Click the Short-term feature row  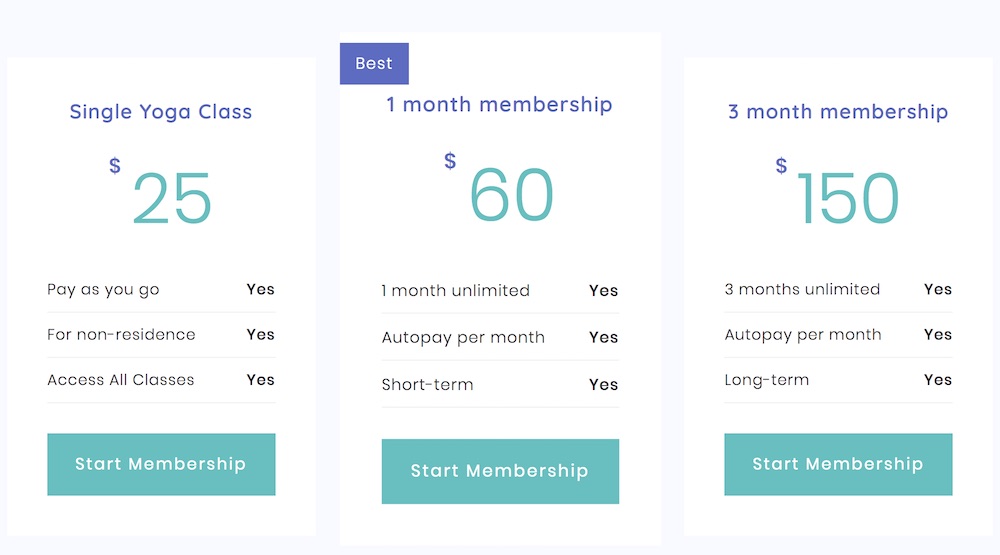coord(500,385)
